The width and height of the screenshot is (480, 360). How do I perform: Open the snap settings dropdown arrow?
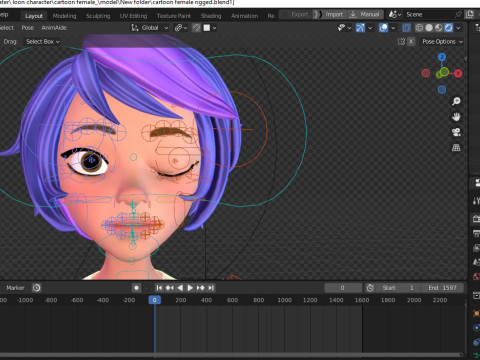[214, 28]
